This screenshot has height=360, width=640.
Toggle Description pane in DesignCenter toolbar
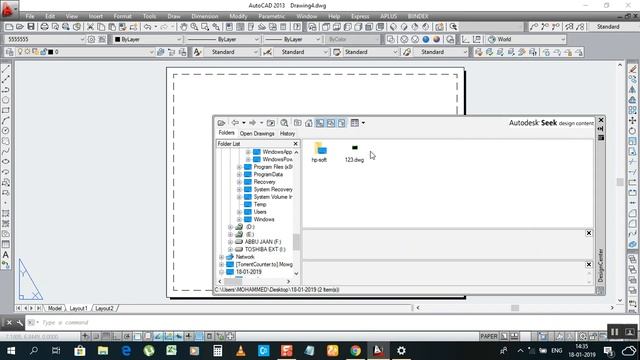coord(342,123)
